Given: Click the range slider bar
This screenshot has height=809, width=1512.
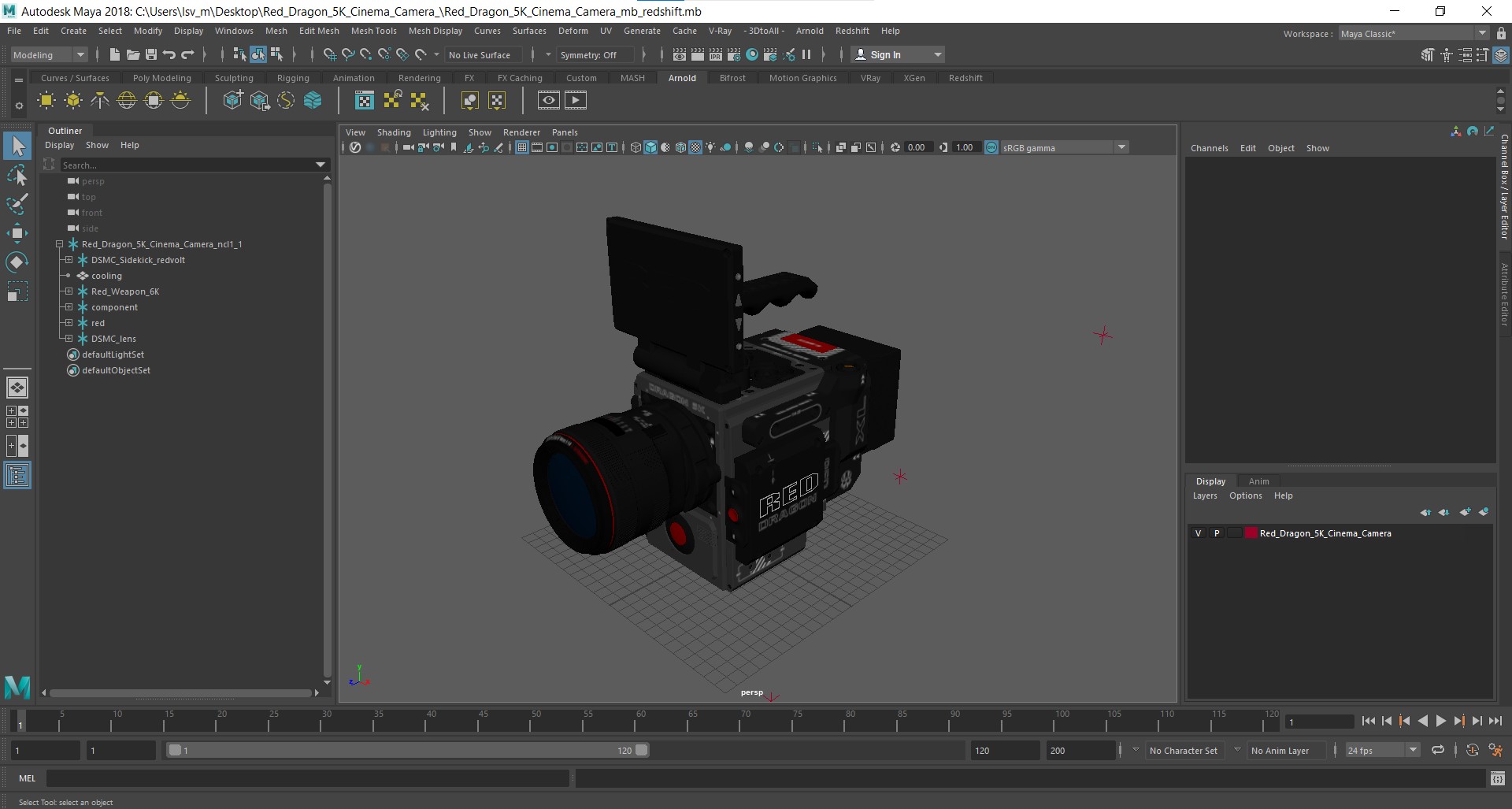Looking at the screenshot, I should click(408, 750).
